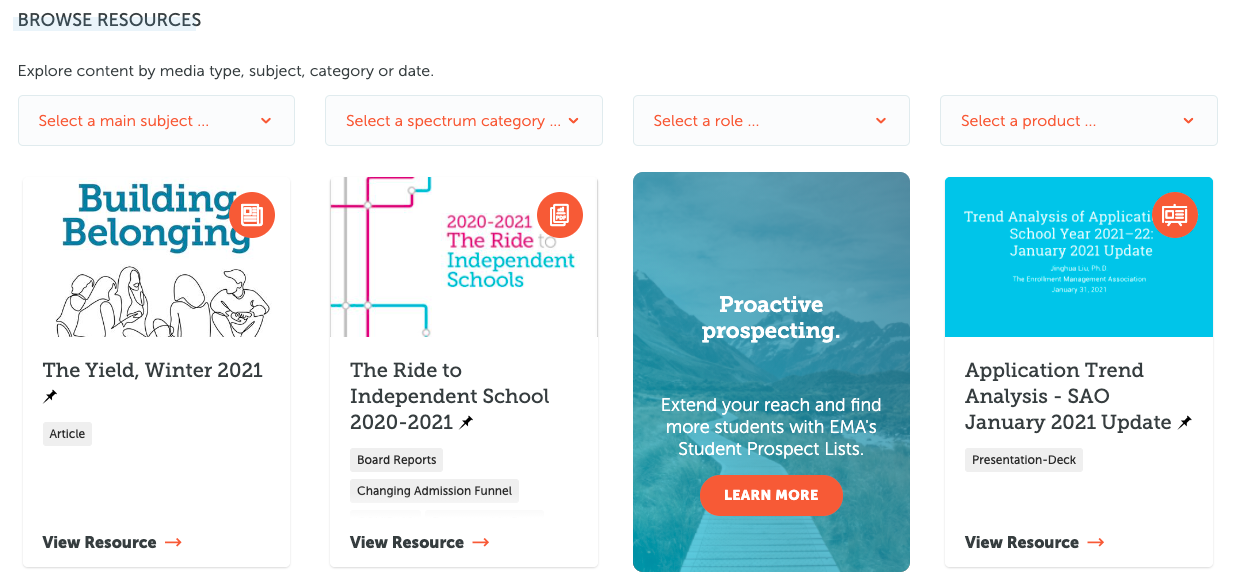Click arrow icon beside Trend Analysis View Resource
The width and height of the screenshot is (1237, 583).
[1096, 542]
